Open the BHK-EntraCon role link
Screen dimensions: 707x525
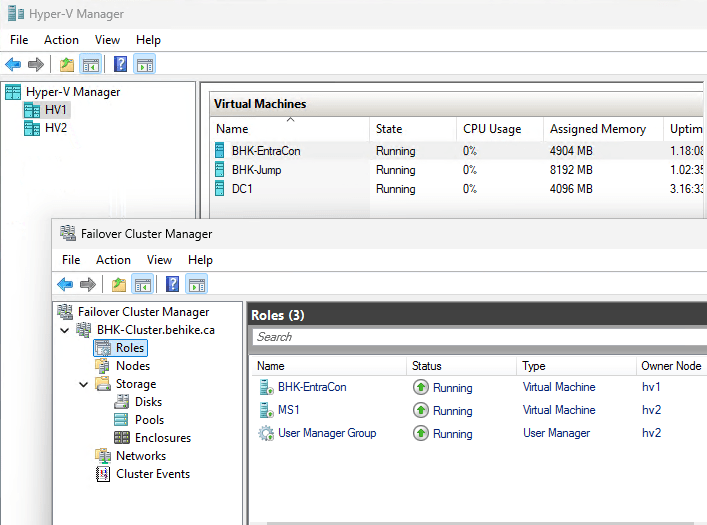(312, 387)
